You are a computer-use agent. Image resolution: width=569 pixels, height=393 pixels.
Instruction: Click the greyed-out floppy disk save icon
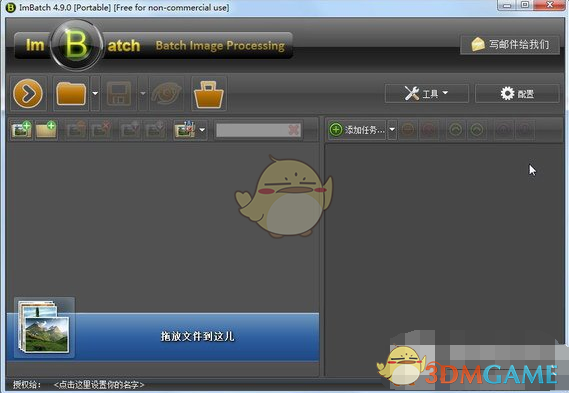[119, 93]
